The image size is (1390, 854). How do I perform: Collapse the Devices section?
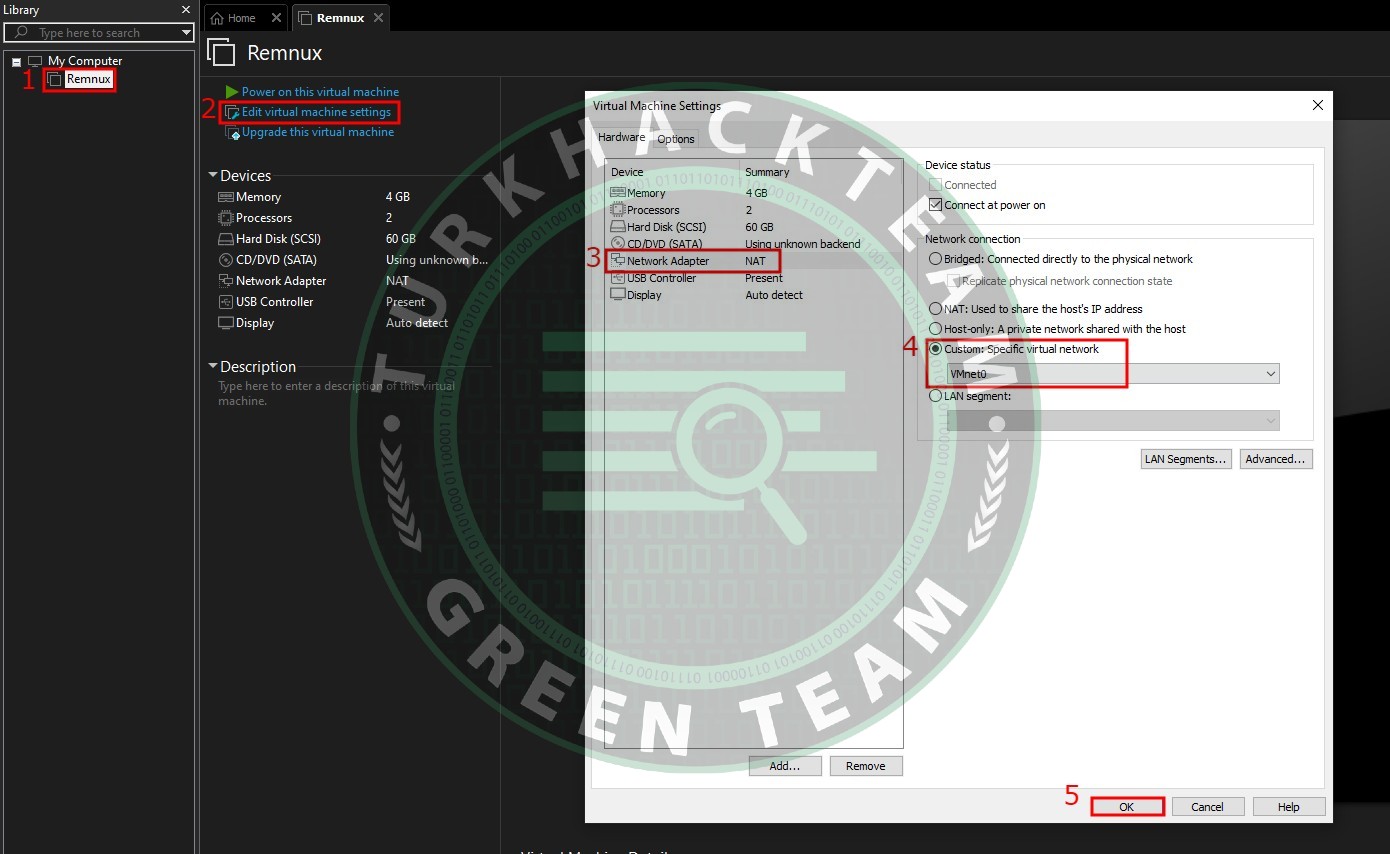[213, 175]
